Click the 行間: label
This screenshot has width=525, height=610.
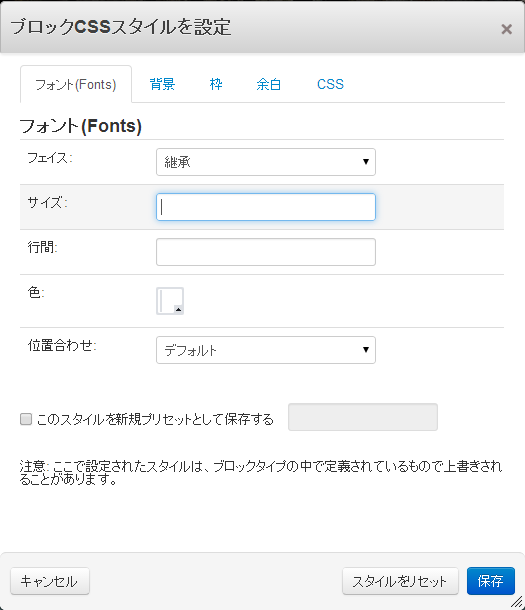(42, 247)
